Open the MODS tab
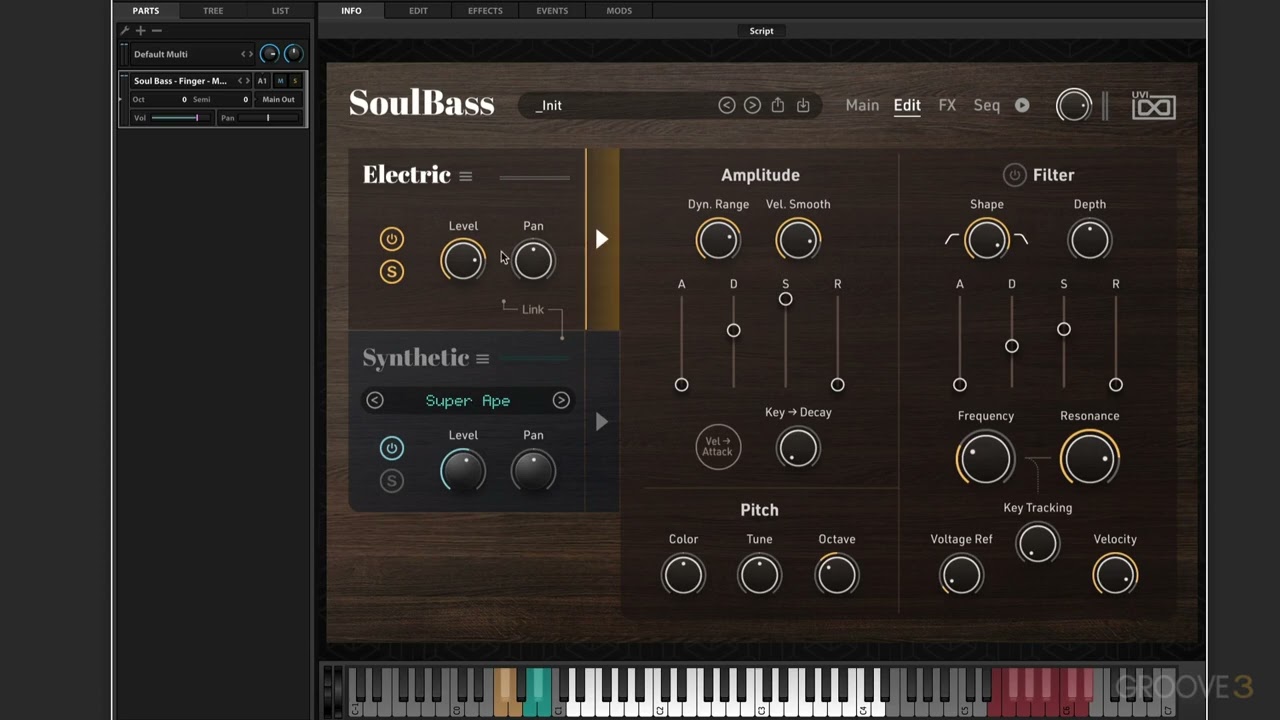The width and height of the screenshot is (1280, 720). [619, 11]
